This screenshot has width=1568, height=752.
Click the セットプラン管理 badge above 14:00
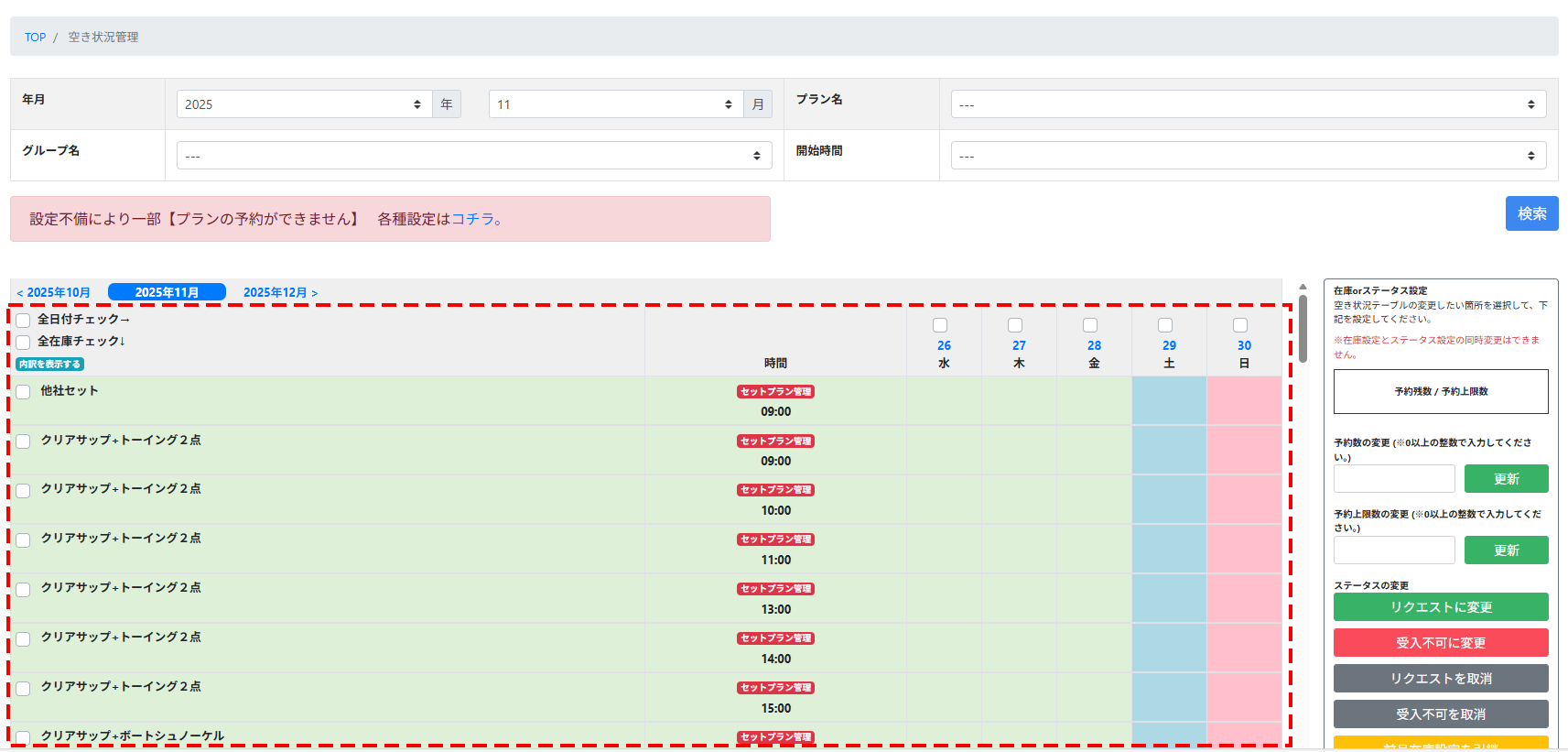click(x=775, y=638)
